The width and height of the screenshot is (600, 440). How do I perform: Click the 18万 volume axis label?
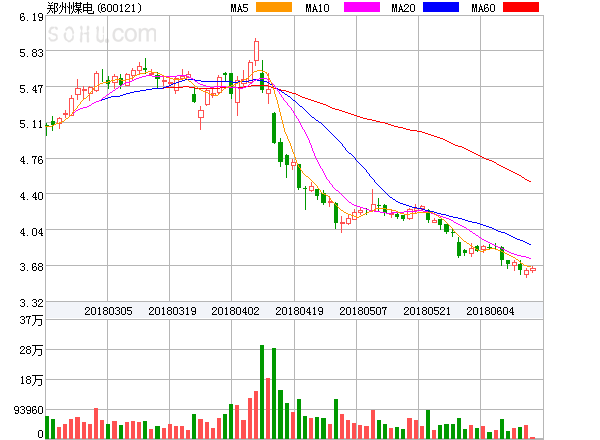tap(31, 380)
